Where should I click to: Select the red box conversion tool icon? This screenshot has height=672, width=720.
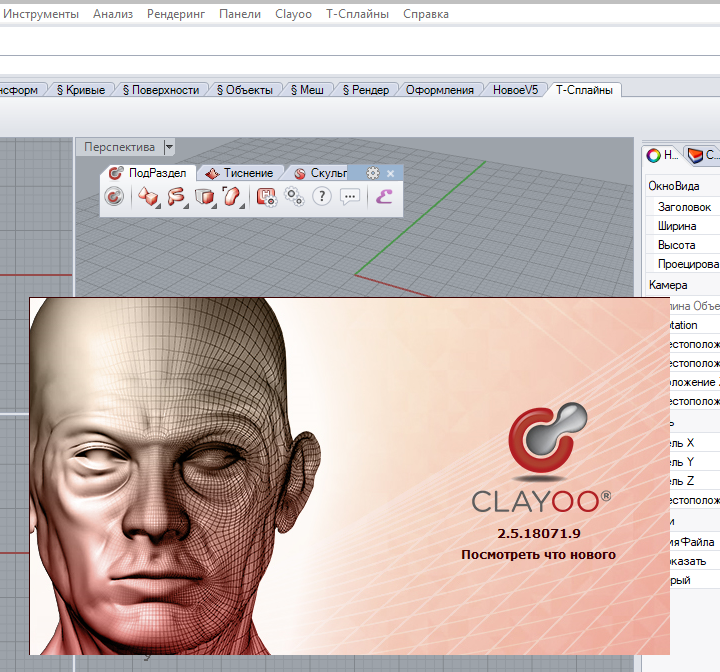pos(205,197)
